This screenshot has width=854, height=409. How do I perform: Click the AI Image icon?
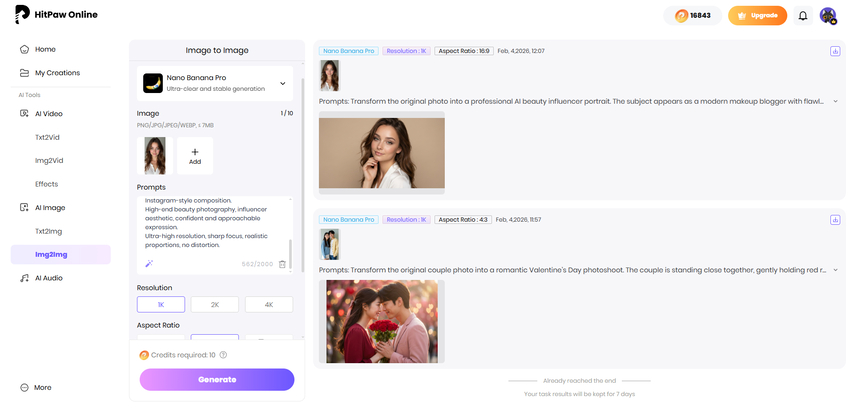[x=24, y=207]
